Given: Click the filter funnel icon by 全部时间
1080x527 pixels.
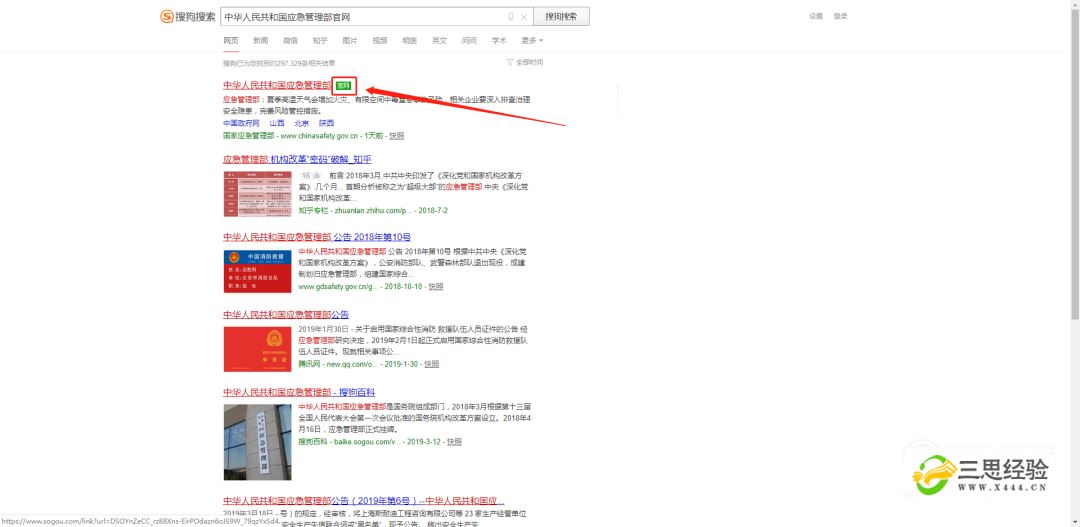Looking at the screenshot, I should (x=510, y=62).
